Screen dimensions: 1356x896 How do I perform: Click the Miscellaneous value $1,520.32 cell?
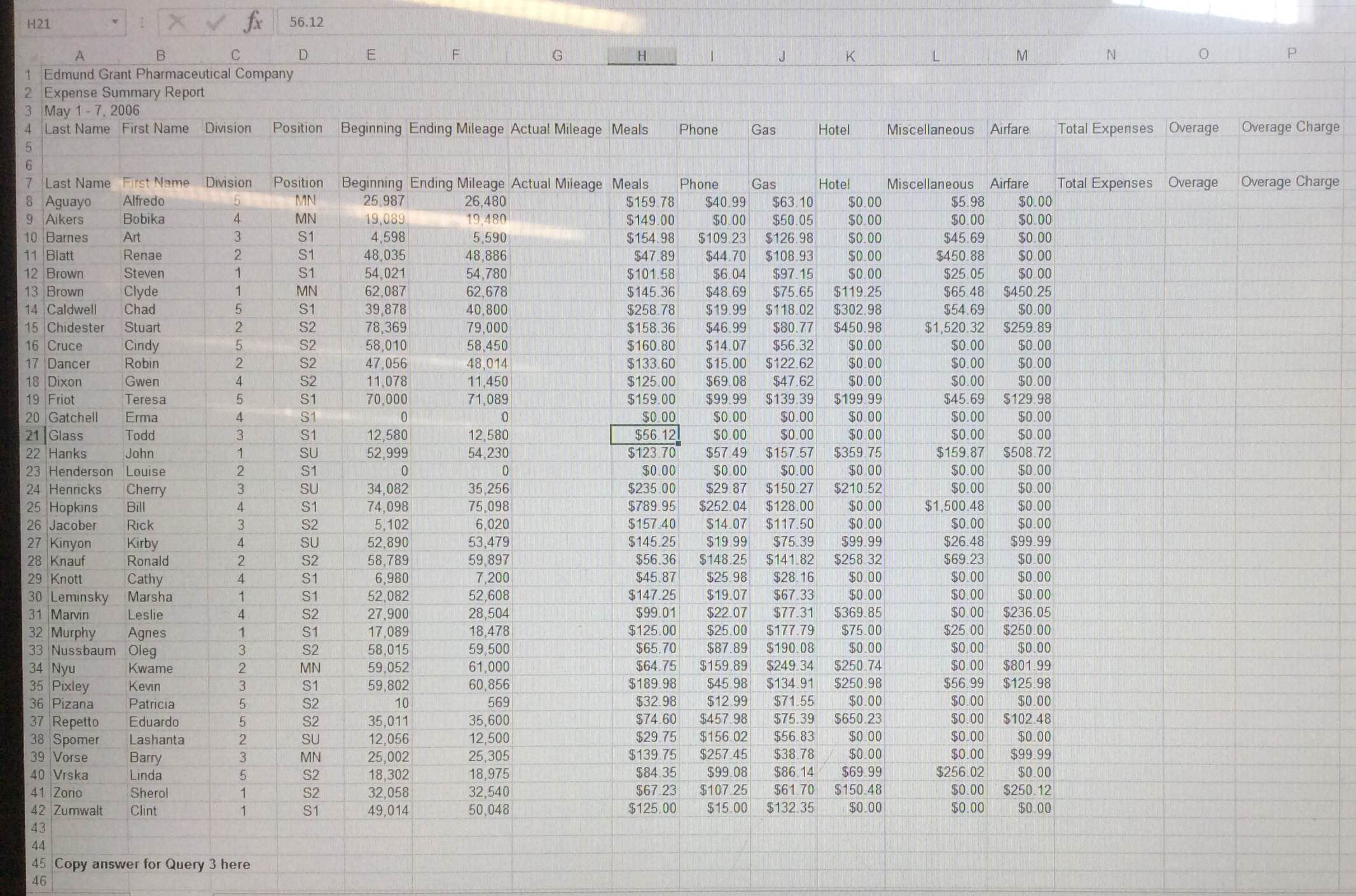point(953,327)
